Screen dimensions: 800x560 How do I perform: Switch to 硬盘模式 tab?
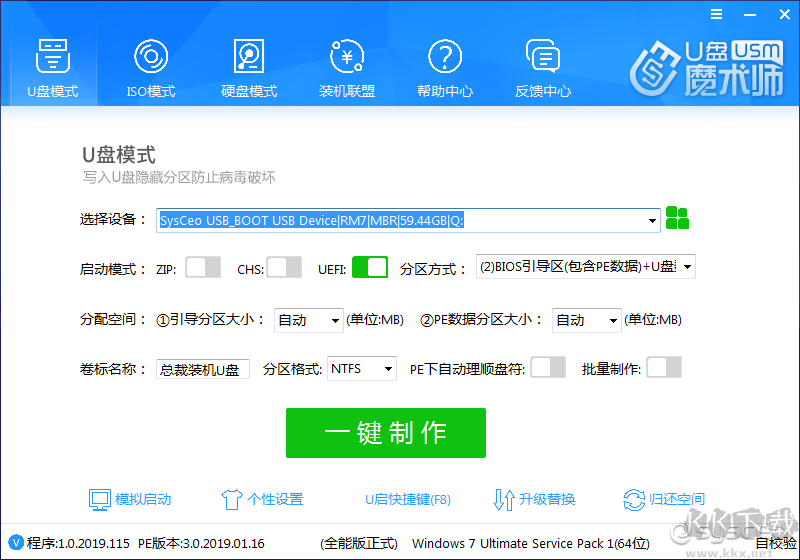(x=248, y=67)
